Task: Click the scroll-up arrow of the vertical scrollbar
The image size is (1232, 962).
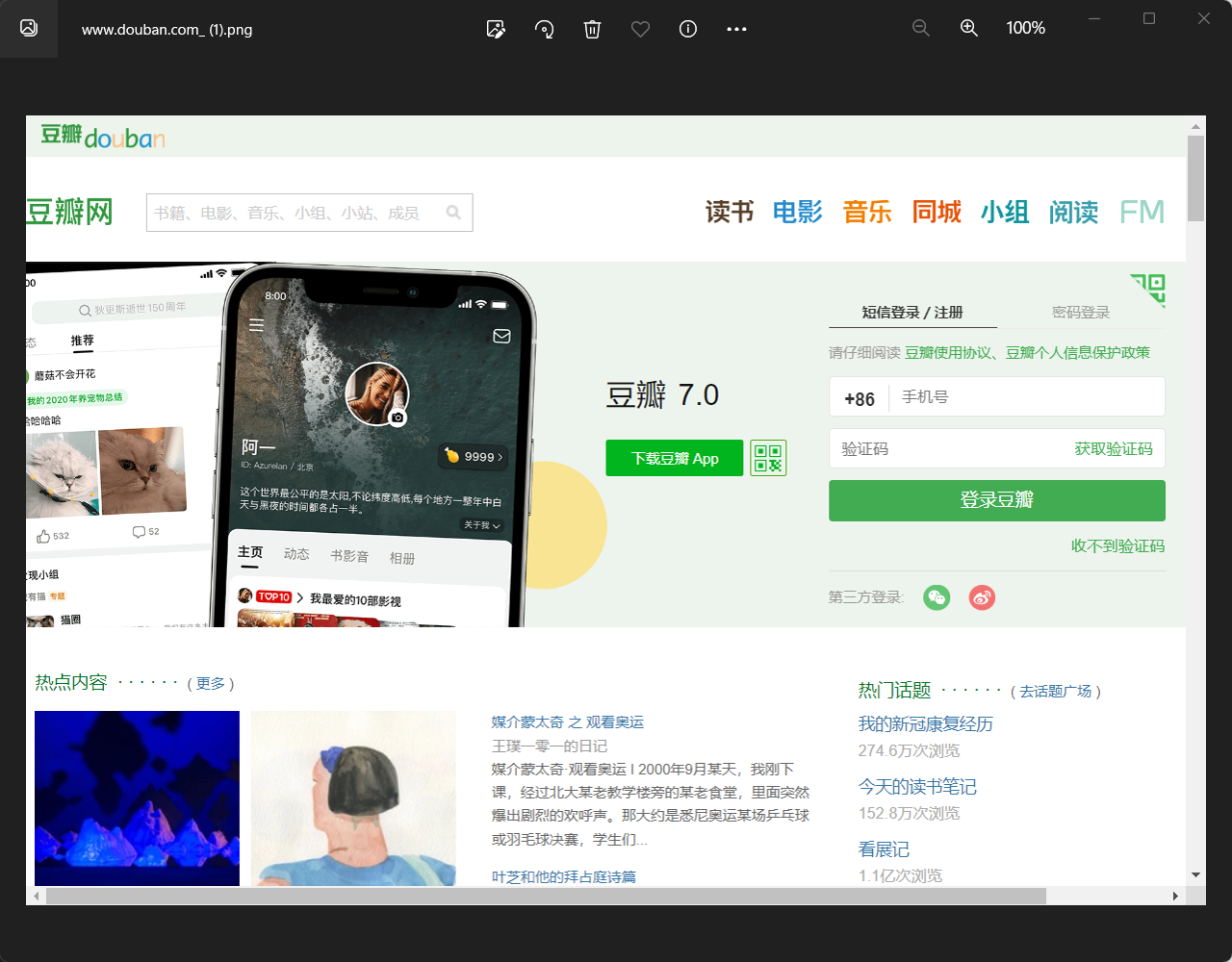Action: point(1196,126)
